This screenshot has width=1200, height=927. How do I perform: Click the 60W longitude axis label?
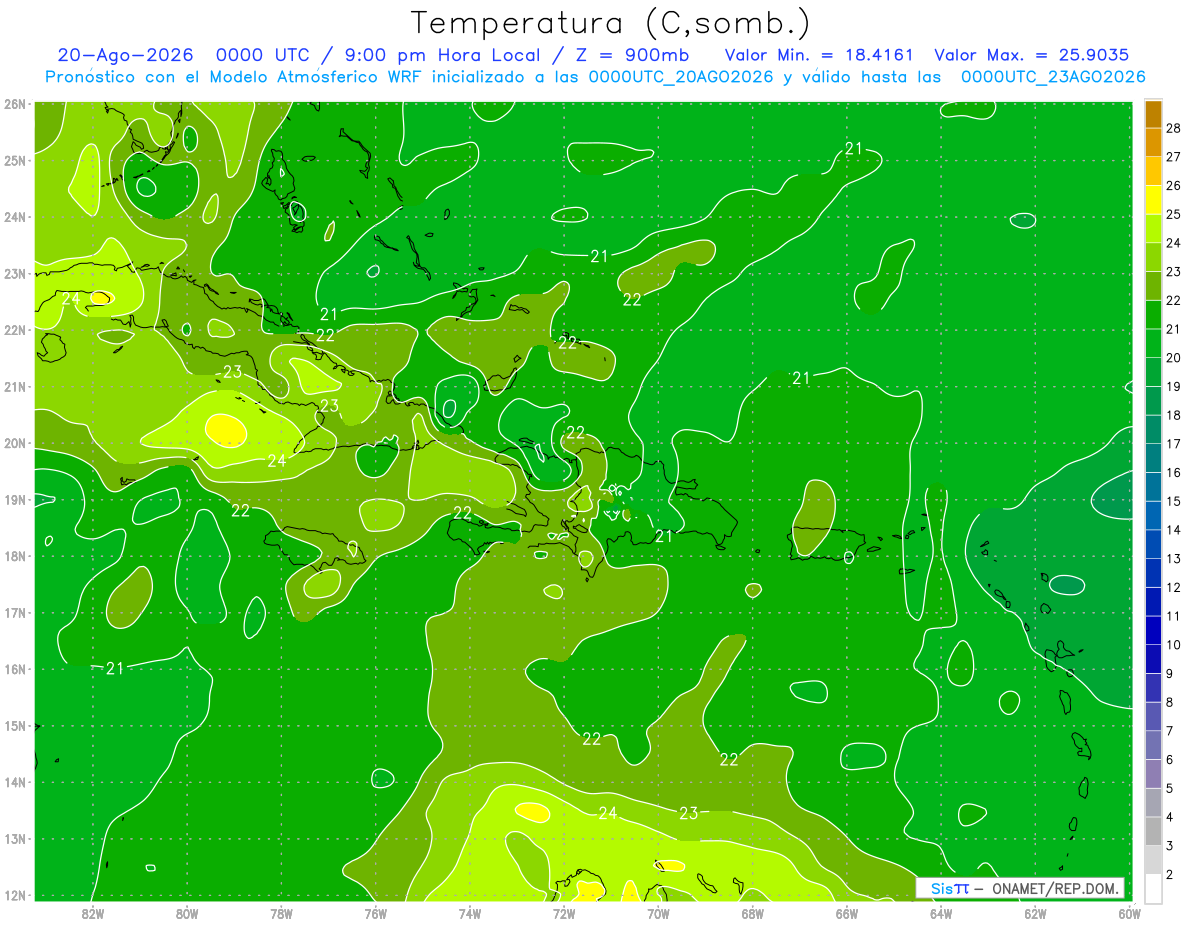click(x=1129, y=913)
